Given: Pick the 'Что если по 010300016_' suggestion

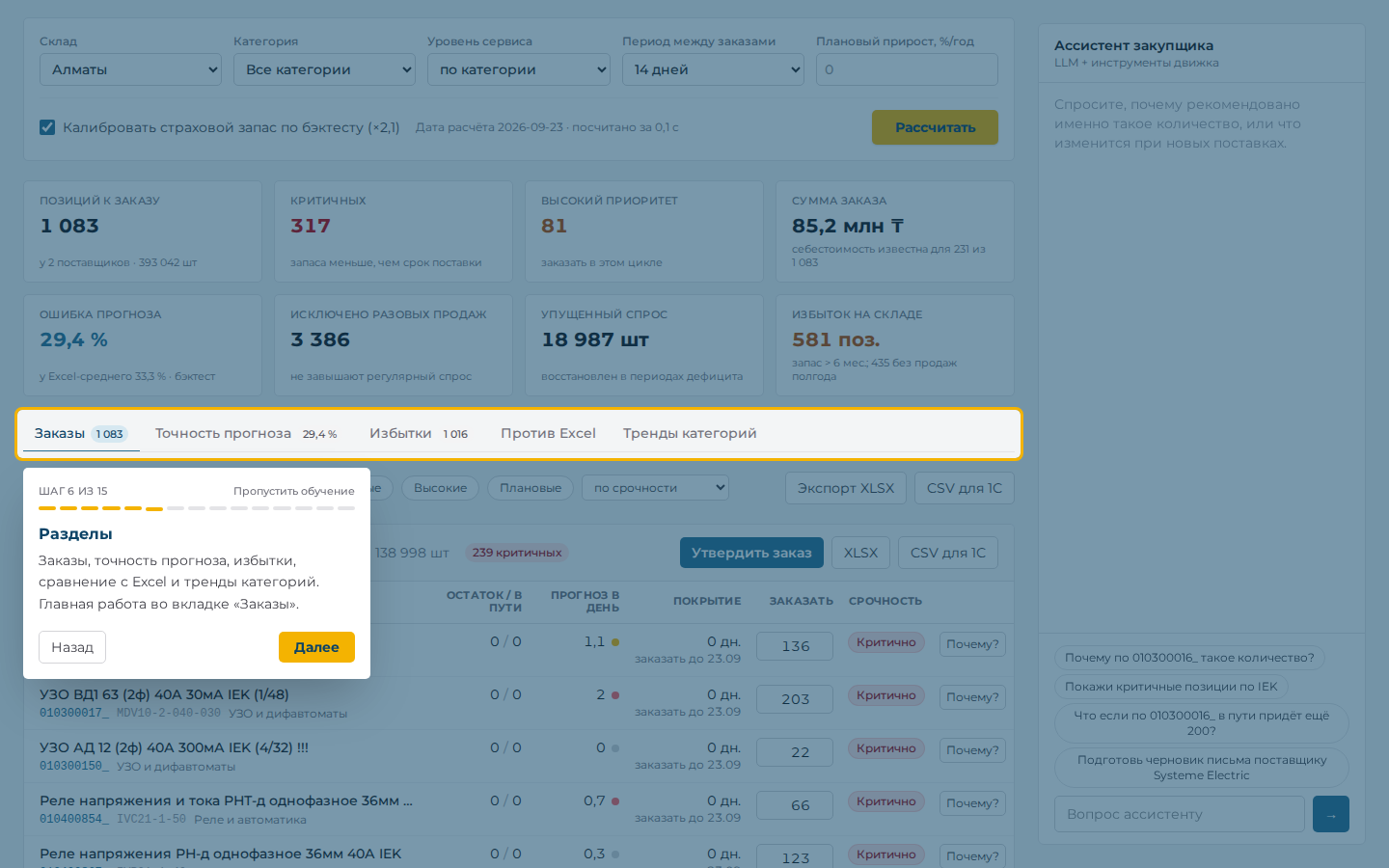Looking at the screenshot, I should click(1202, 723).
